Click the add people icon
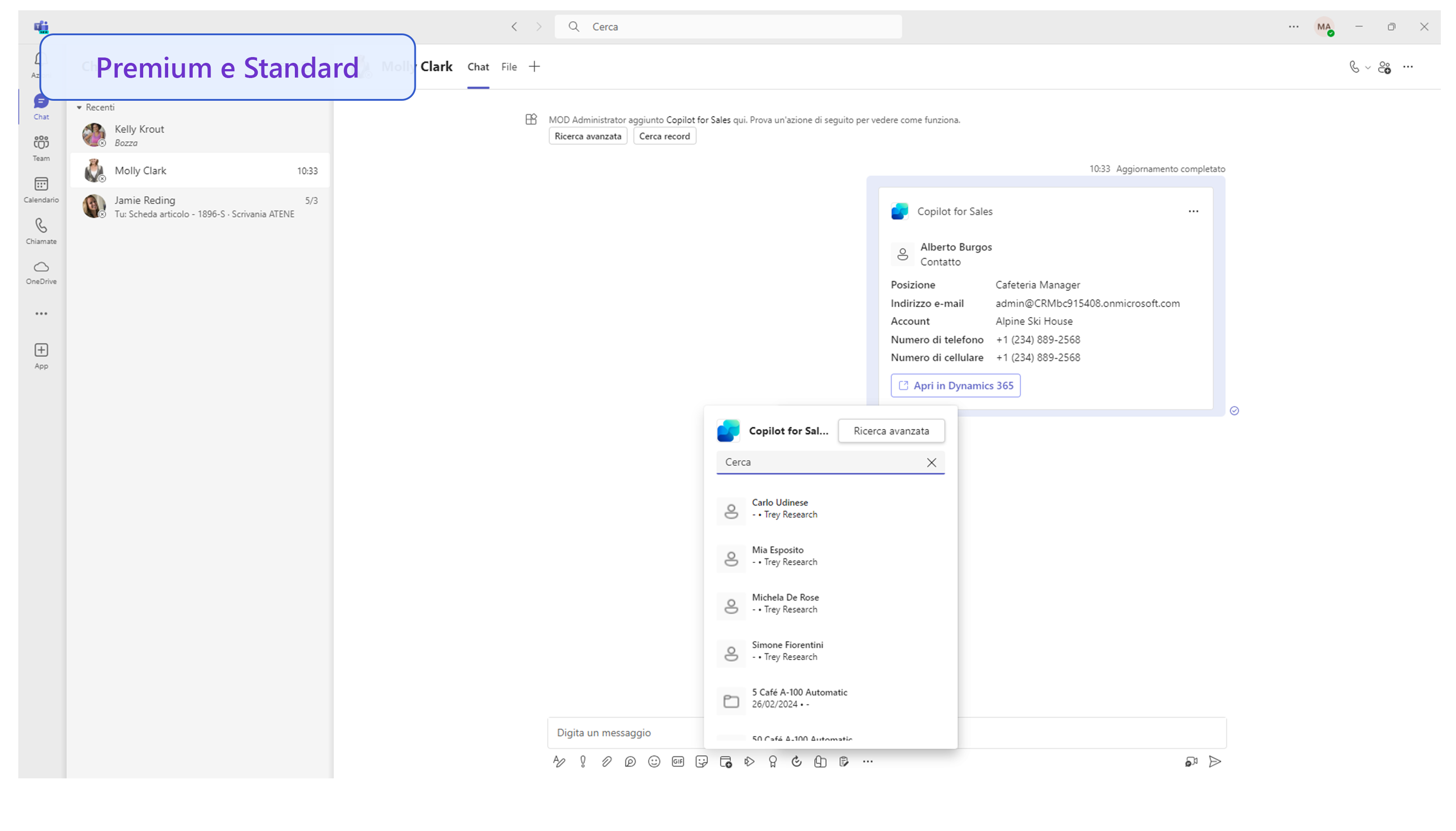The height and width of the screenshot is (831, 1456). tap(1384, 67)
